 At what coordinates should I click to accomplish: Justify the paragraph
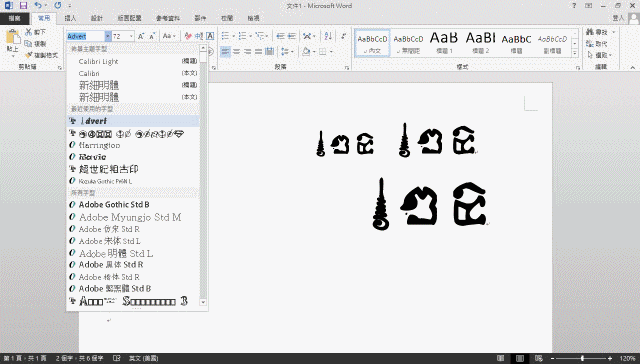pyautogui.click(x=258, y=52)
